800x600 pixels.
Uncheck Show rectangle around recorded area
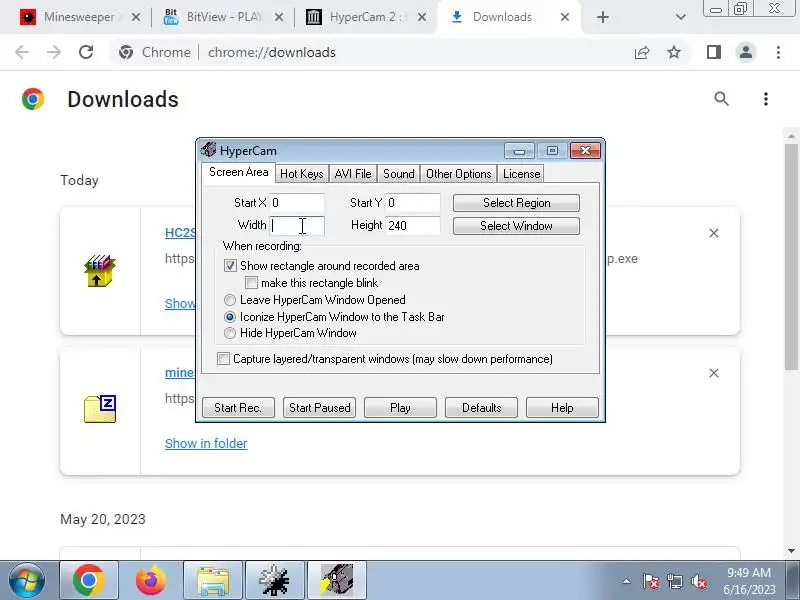click(x=230, y=266)
